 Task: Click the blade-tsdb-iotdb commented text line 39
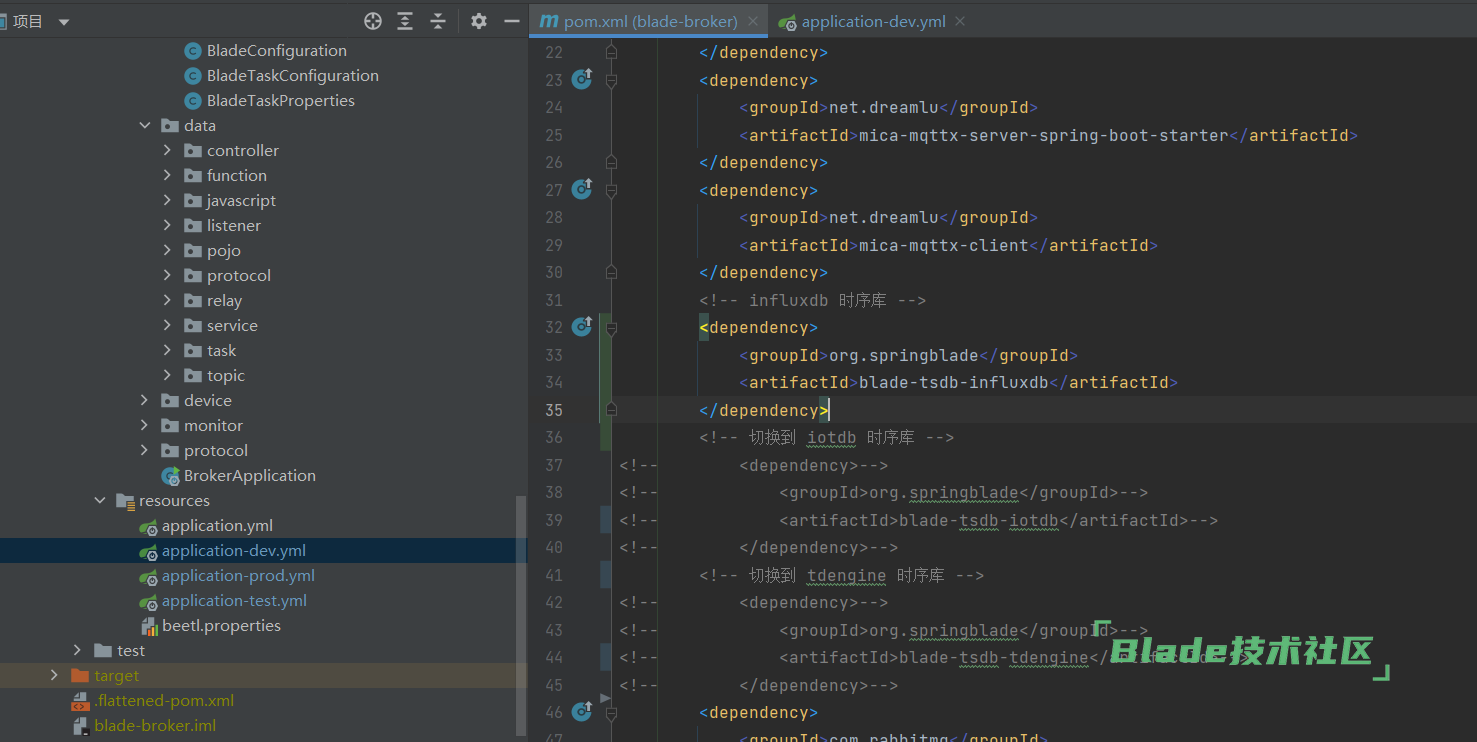click(979, 520)
